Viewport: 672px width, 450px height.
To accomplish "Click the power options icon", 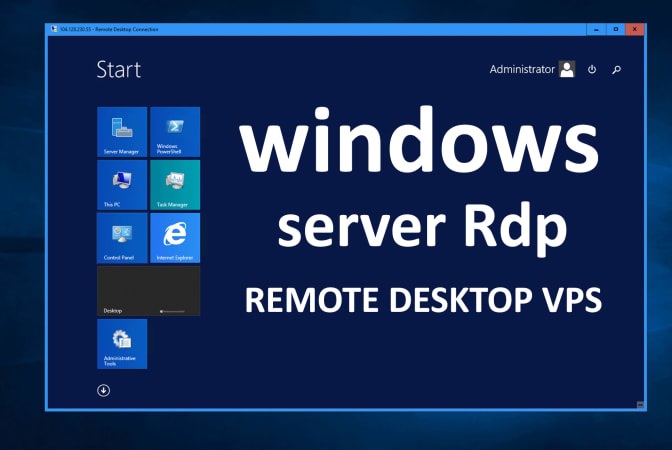I will [592, 69].
